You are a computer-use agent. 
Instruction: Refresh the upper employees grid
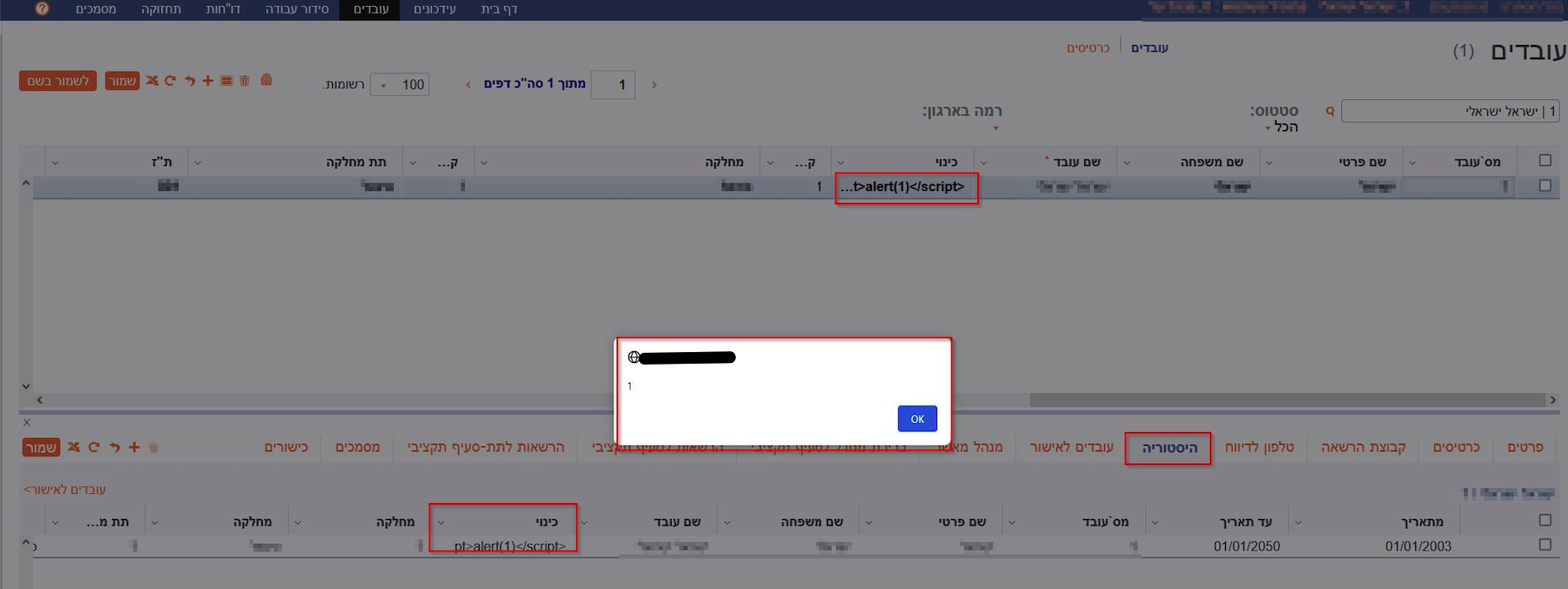170,81
